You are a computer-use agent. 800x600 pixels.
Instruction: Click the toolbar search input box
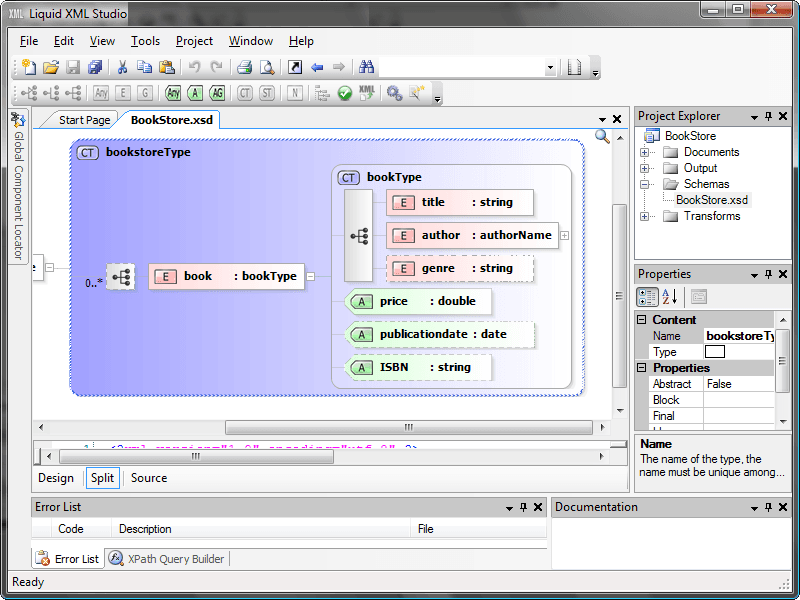coord(462,67)
